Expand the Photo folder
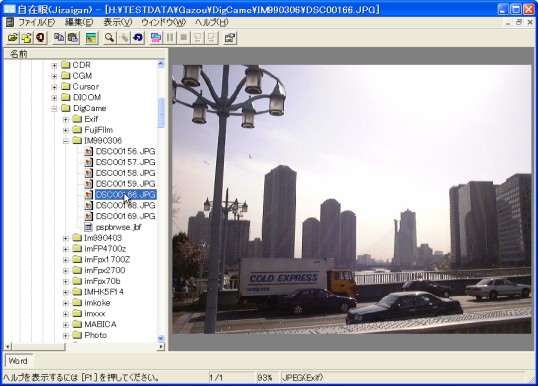 [x=66, y=335]
